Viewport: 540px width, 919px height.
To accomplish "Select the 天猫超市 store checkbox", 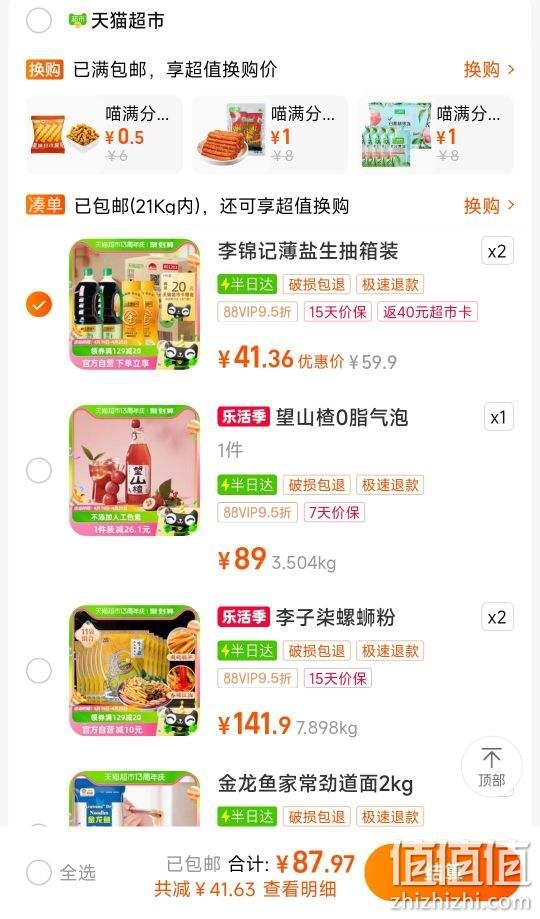I will pyautogui.click(x=39, y=21).
